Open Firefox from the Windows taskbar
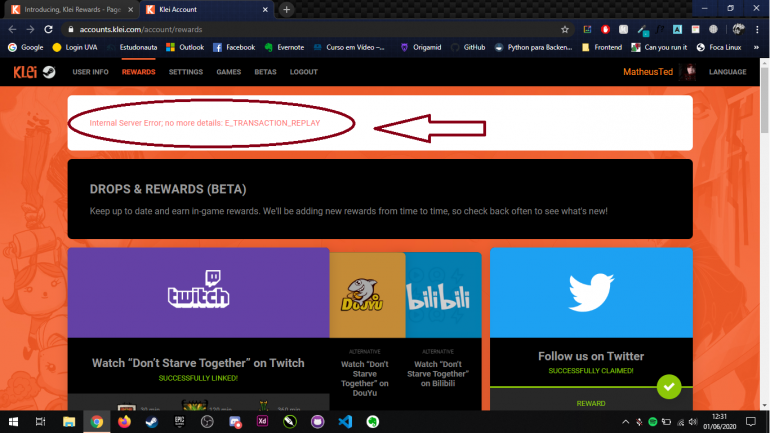Image resolution: width=770 pixels, height=433 pixels. (124, 422)
